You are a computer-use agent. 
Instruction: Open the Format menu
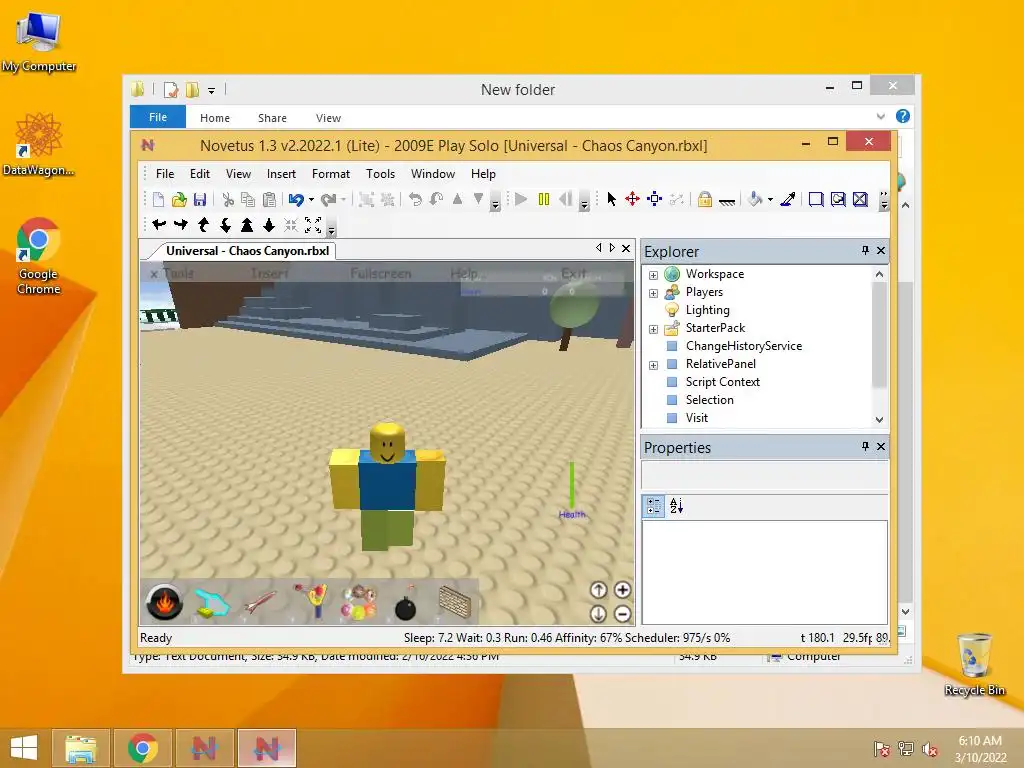(x=330, y=174)
